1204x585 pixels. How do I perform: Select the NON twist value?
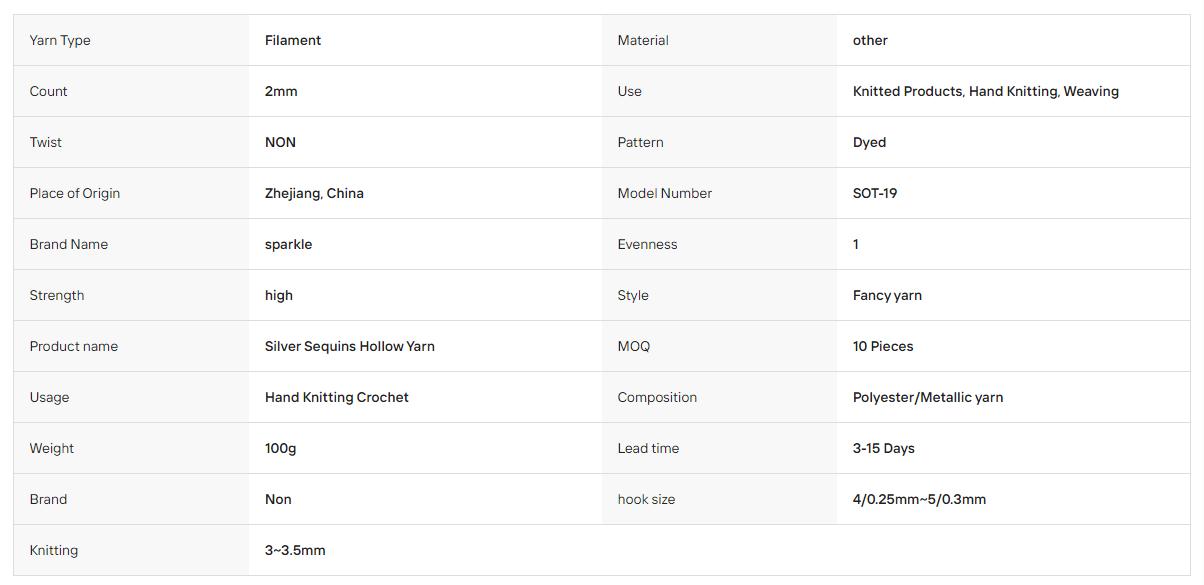pyautogui.click(x=280, y=142)
